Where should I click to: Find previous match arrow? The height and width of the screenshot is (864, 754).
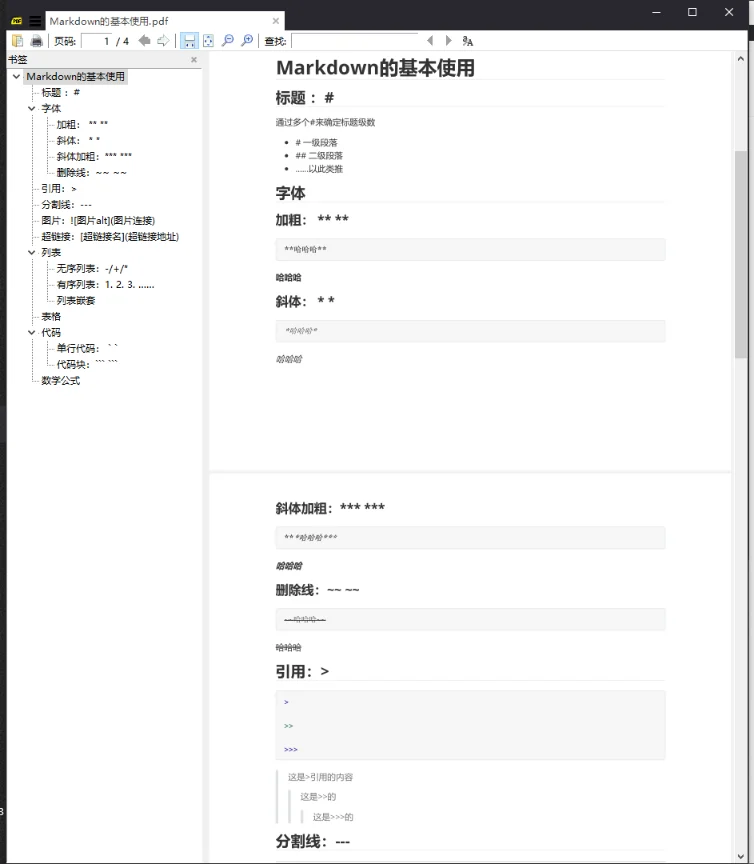click(430, 41)
